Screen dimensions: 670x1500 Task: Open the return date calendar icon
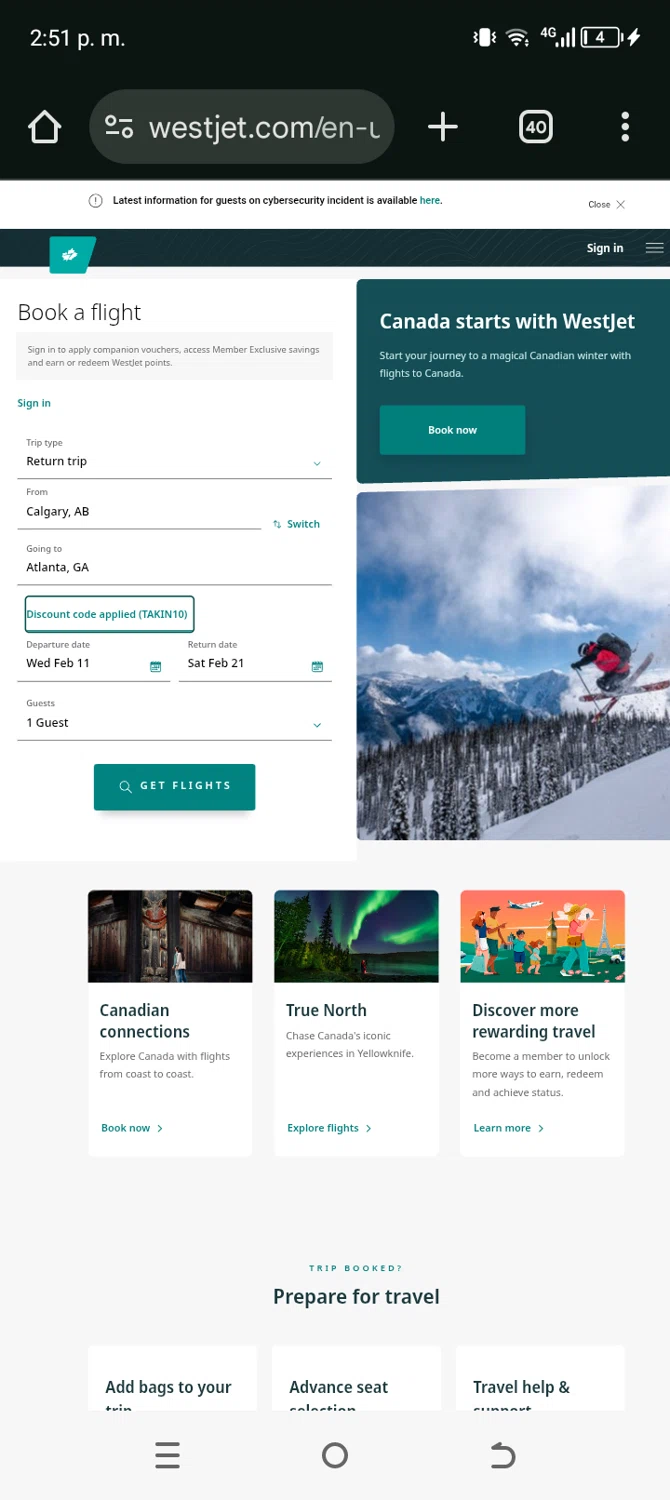point(317,666)
